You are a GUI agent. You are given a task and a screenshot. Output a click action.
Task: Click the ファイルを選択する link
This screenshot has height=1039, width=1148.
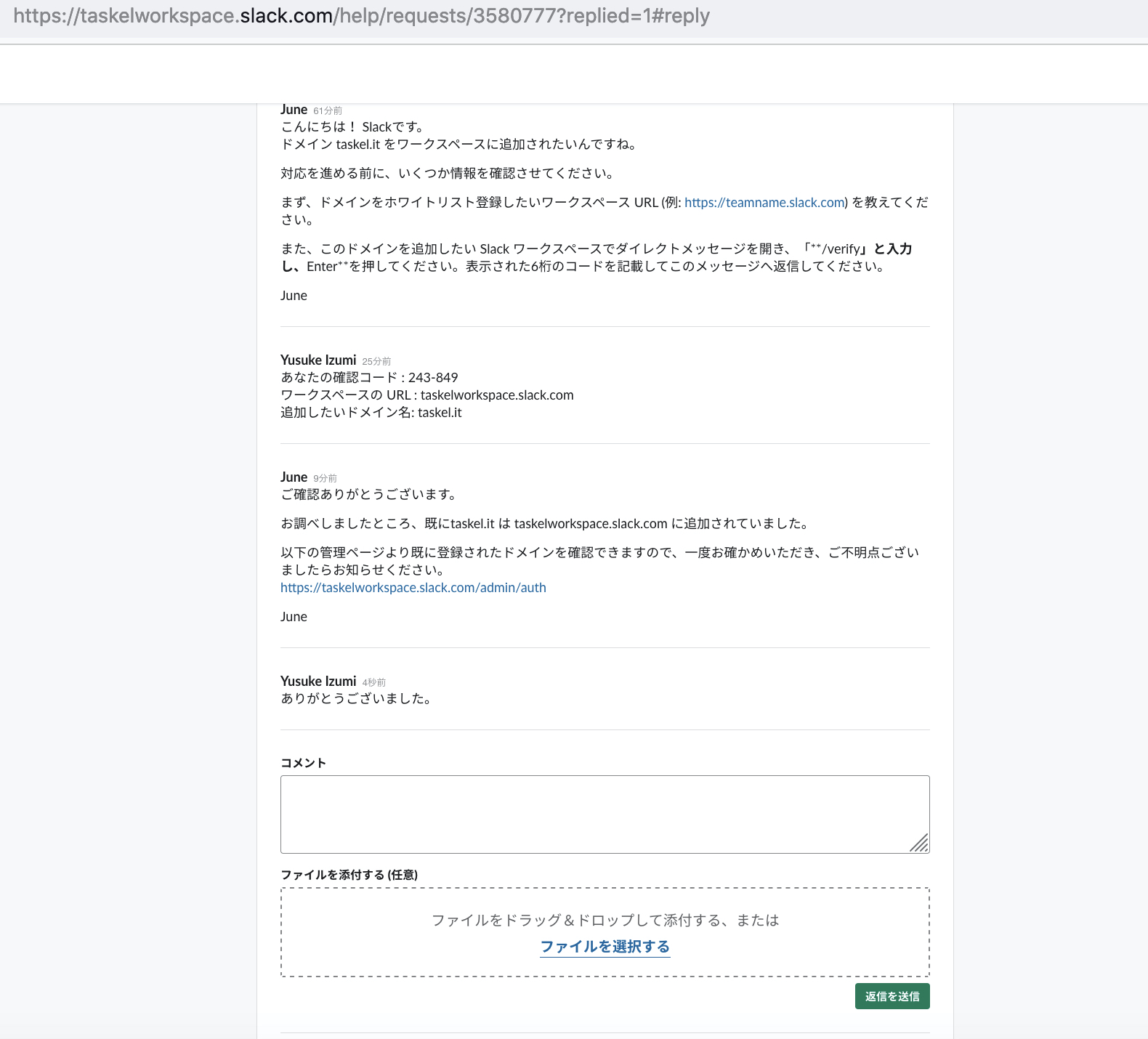tap(605, 947)
